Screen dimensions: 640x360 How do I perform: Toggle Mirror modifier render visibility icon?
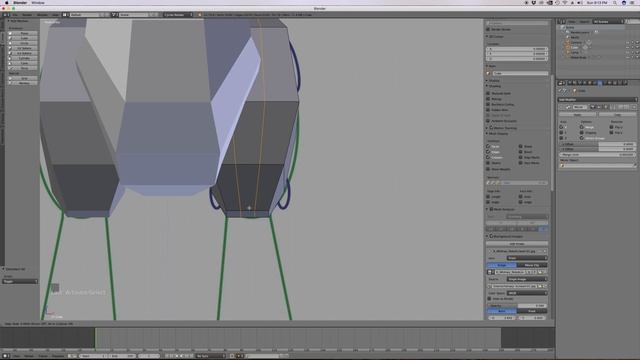[593, 107]
